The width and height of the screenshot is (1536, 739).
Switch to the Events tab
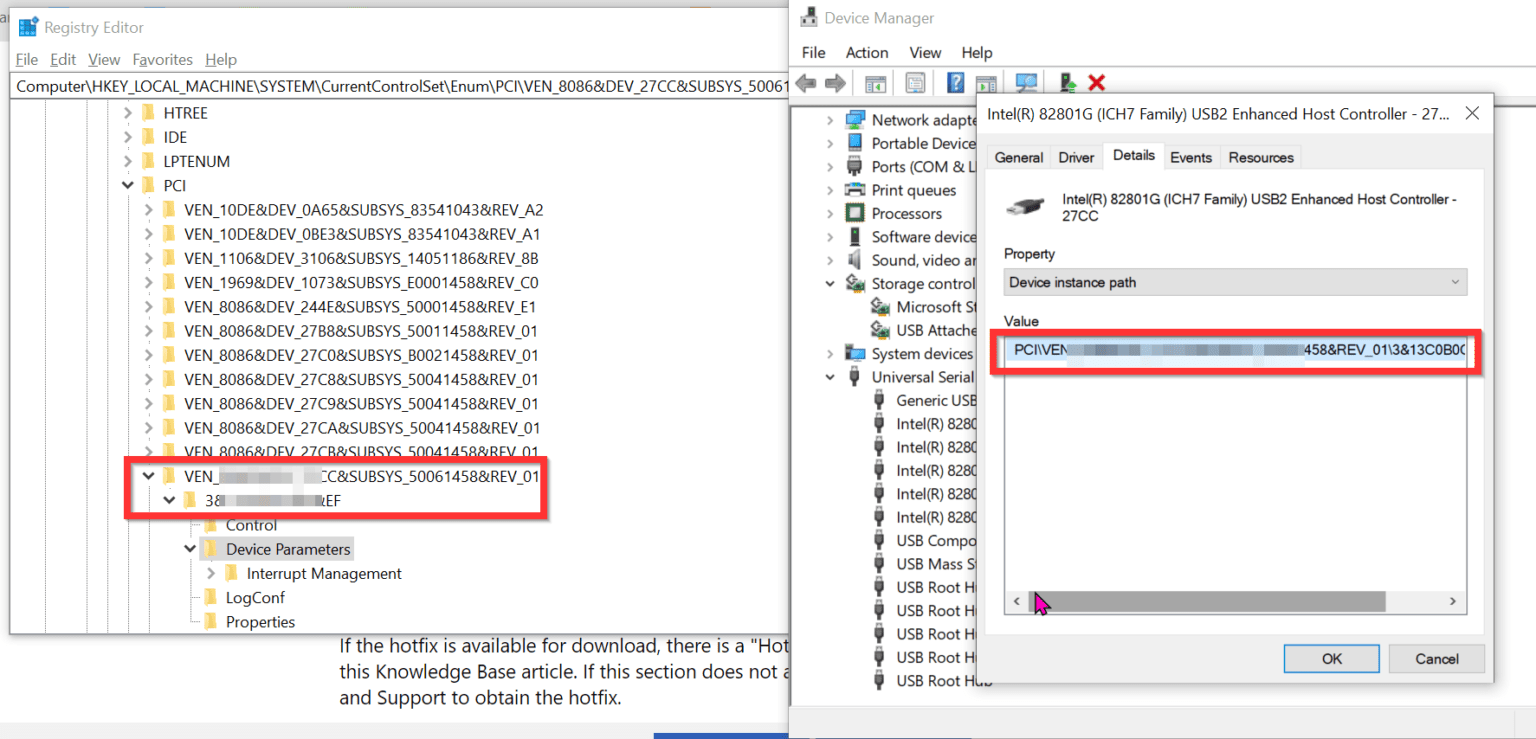1191,157
